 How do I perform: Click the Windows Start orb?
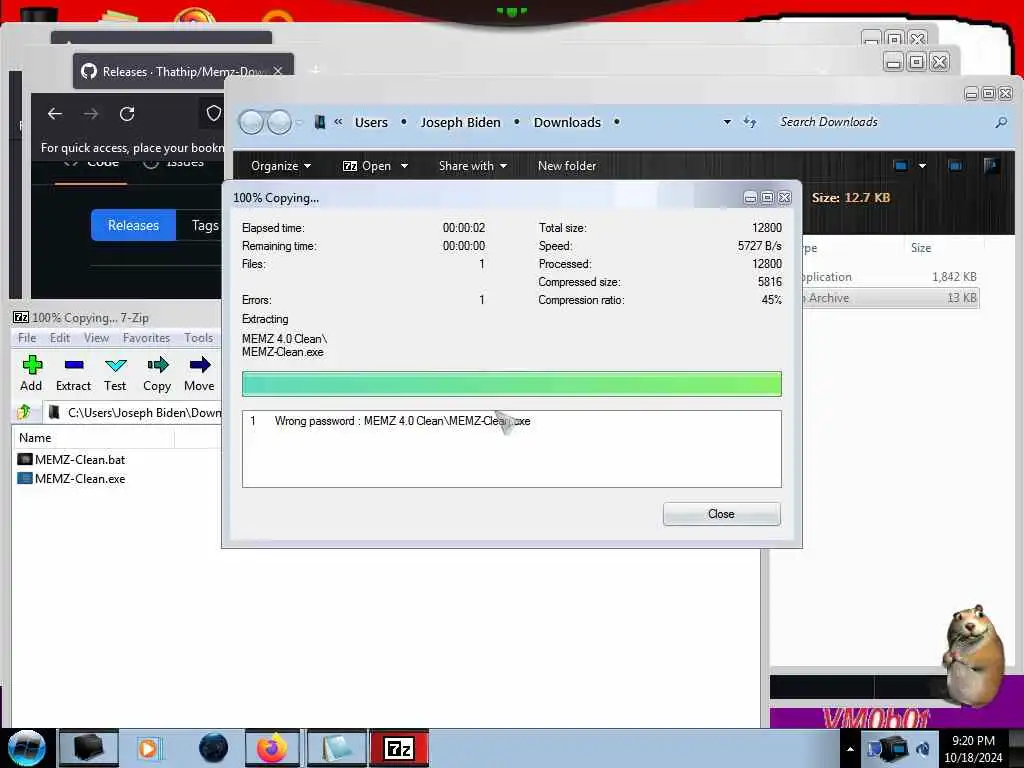point(27,748)
